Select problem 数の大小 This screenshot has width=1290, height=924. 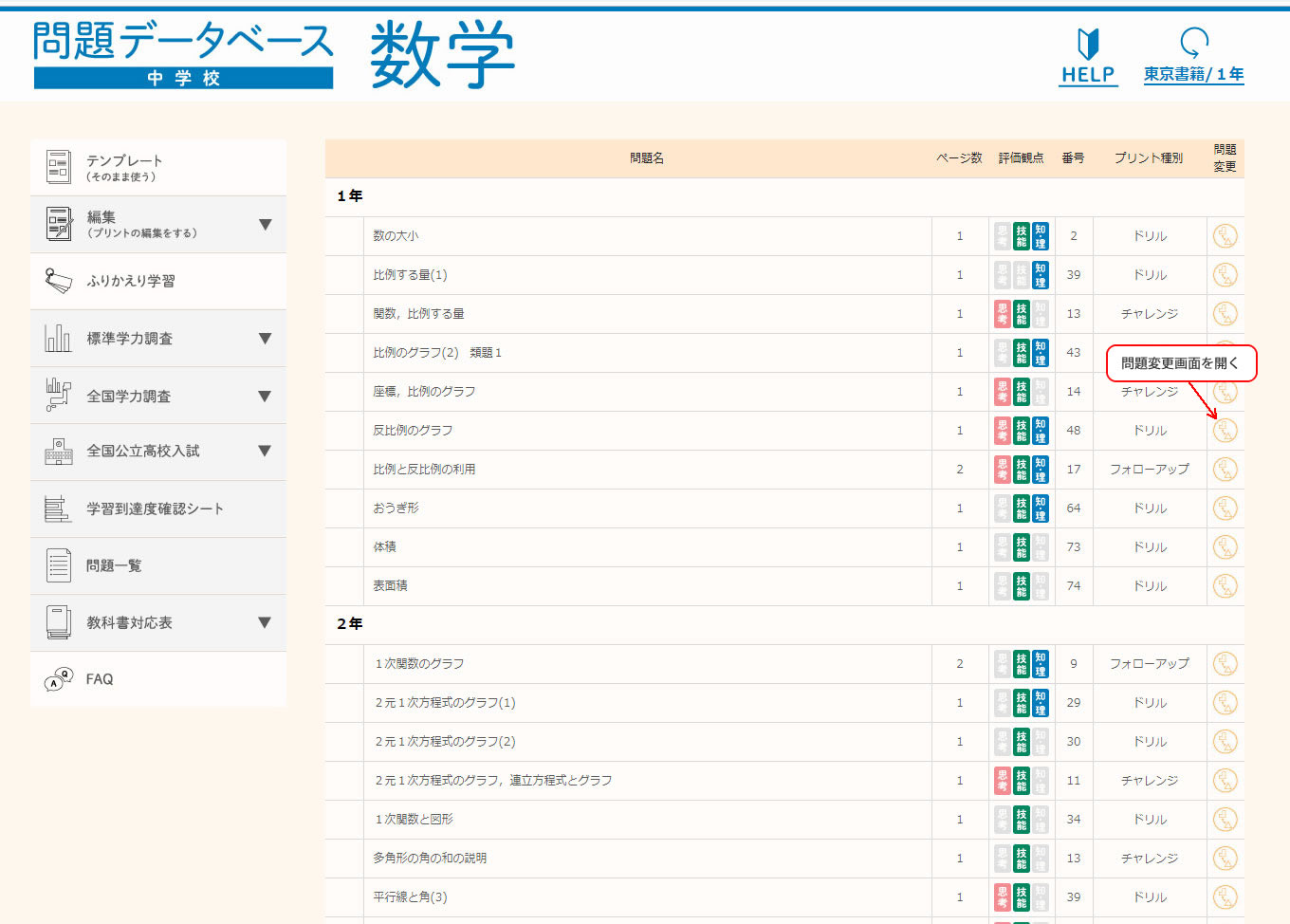tap(396, 236)
